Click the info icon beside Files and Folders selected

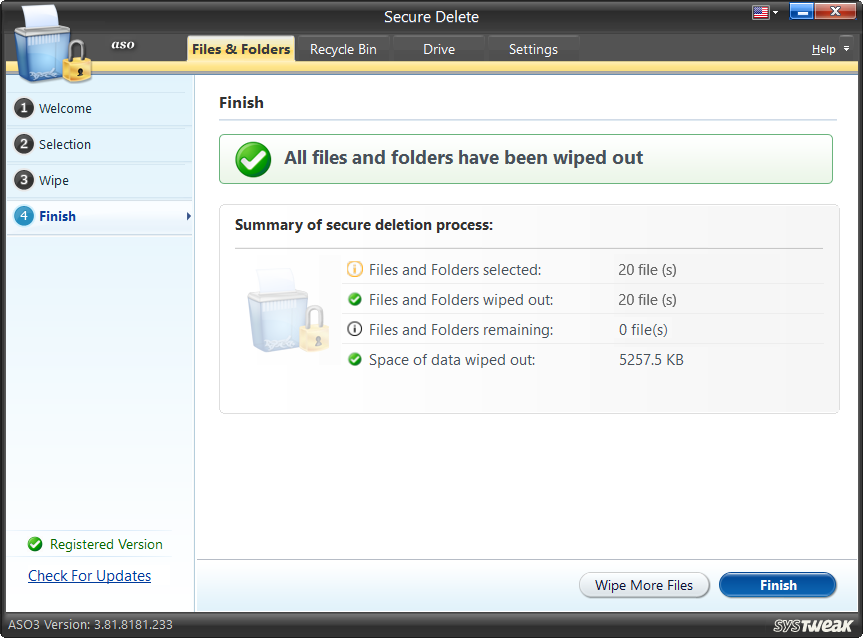click(355, 269)
